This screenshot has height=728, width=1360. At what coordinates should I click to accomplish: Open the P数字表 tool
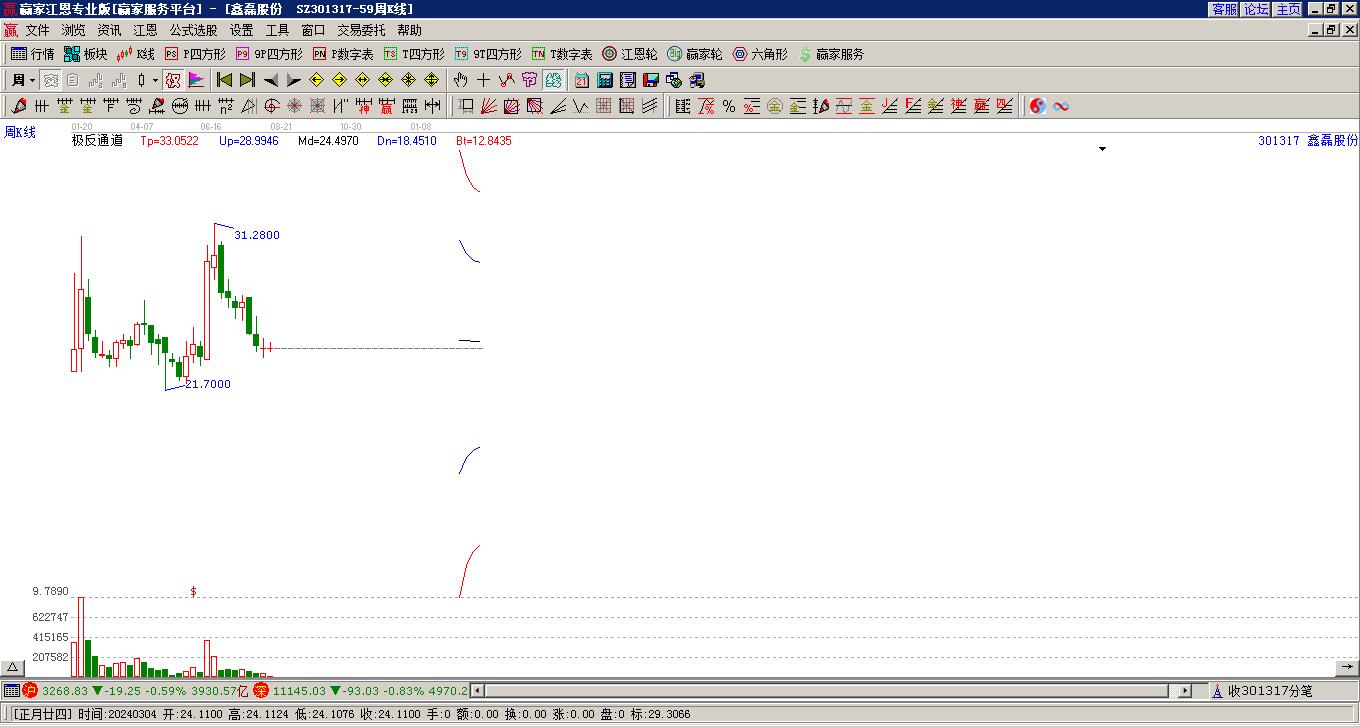tap(343, 54)
